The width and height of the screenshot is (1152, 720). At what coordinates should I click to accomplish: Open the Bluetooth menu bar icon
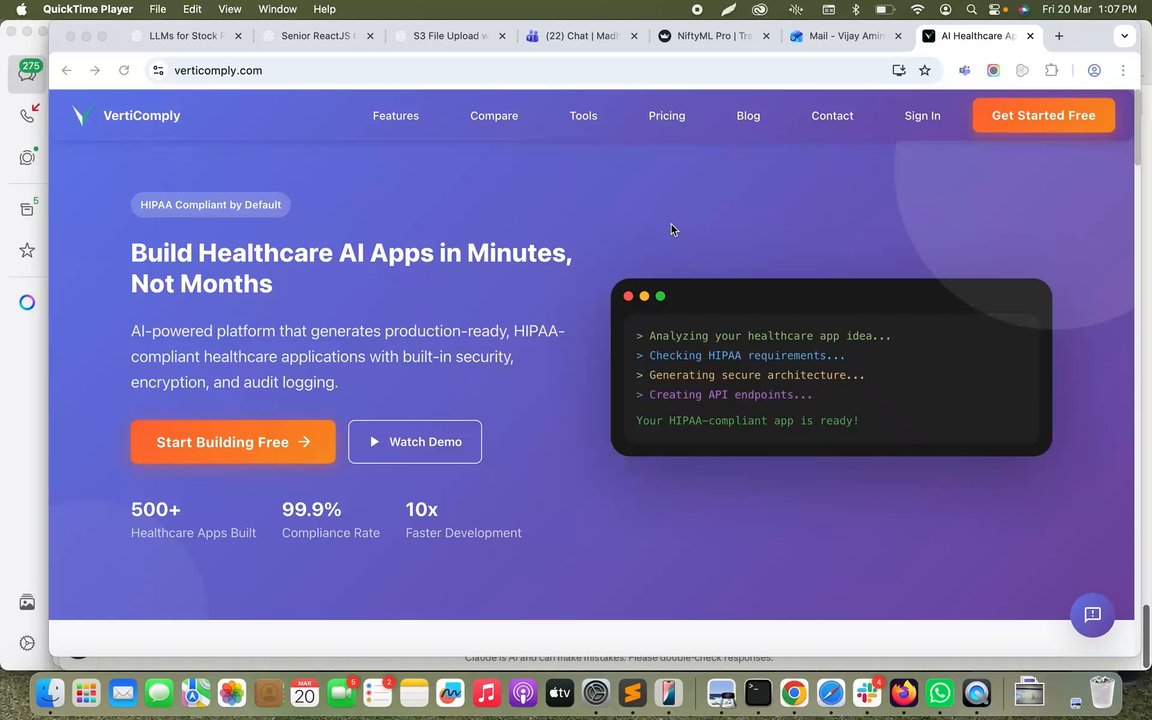[855, 10]
